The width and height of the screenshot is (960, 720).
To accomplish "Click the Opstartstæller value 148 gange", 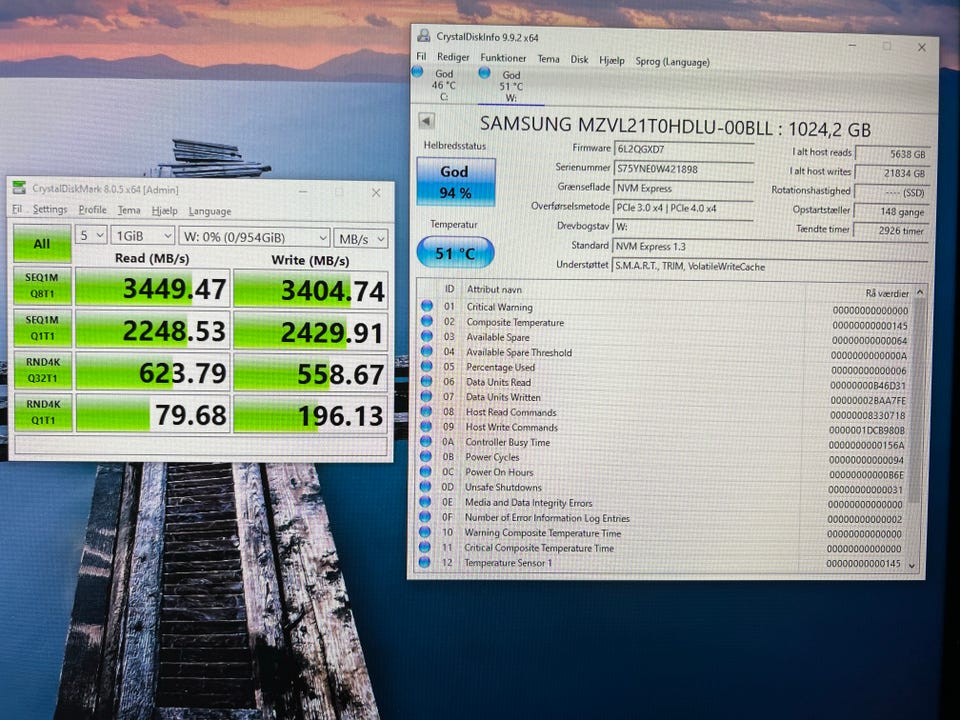I will point(891,211).
